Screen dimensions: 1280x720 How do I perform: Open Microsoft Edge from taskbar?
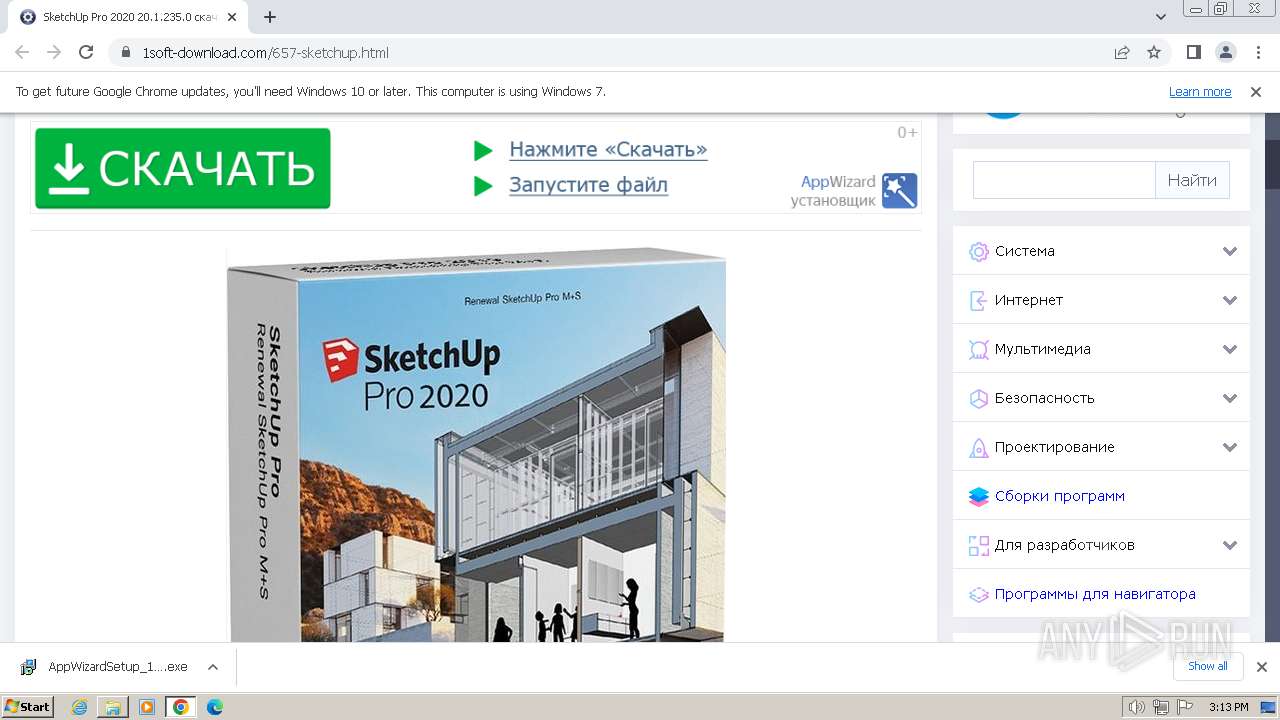pyautogui.click(x=215, y=707)
